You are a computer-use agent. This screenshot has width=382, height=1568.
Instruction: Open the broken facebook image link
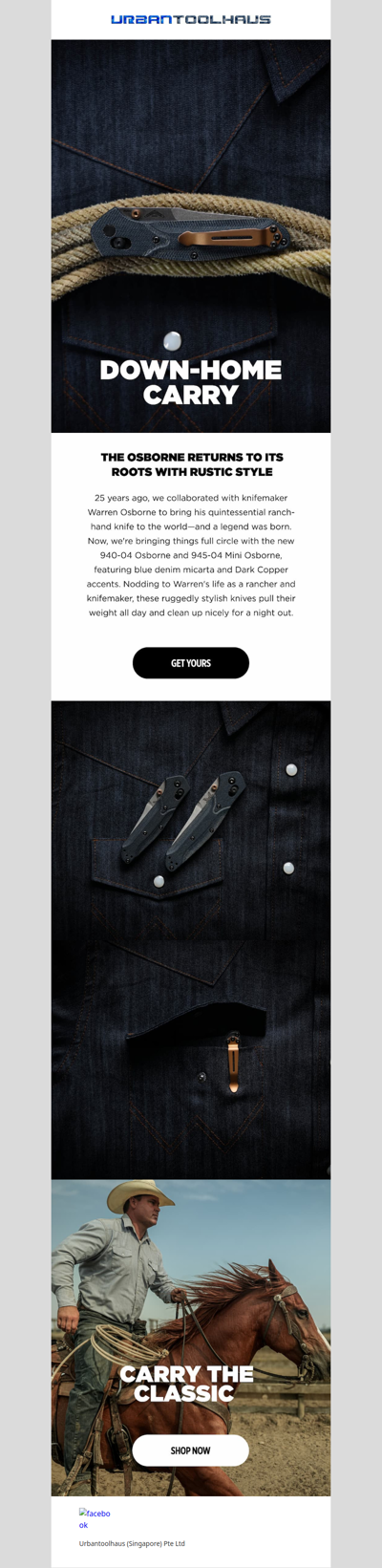coord(95,1519)
